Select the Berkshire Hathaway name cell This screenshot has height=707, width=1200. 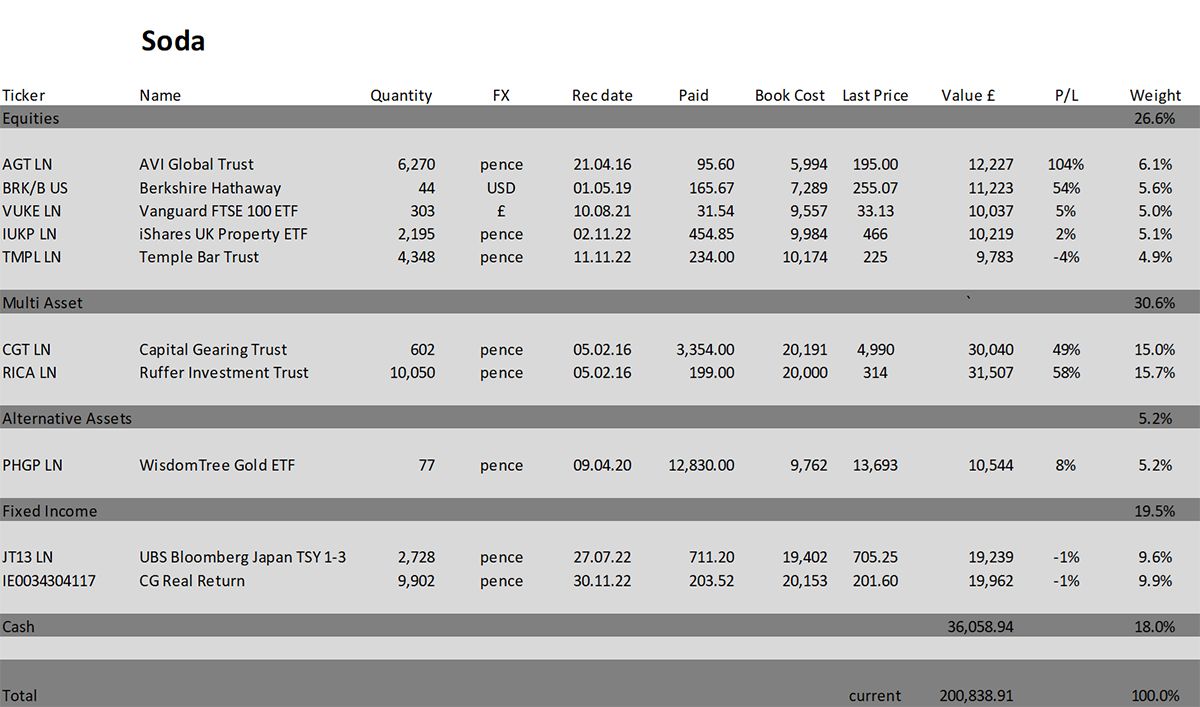[x=210, y=188]
